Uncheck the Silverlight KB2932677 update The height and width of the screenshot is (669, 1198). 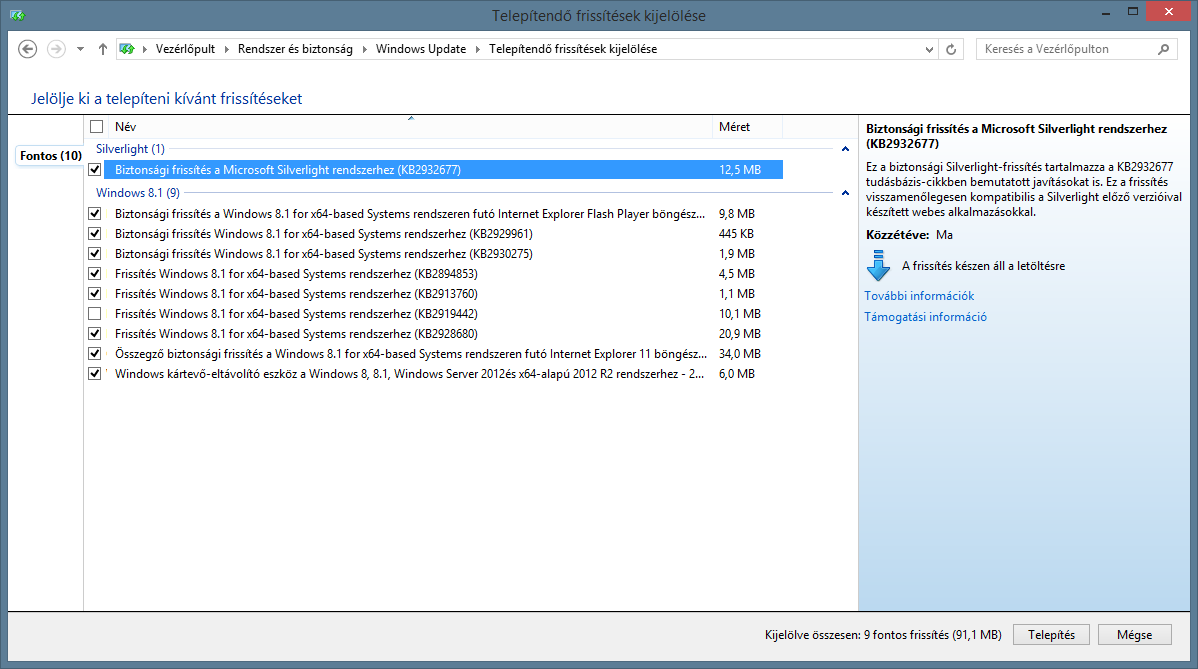click(95, 170)
